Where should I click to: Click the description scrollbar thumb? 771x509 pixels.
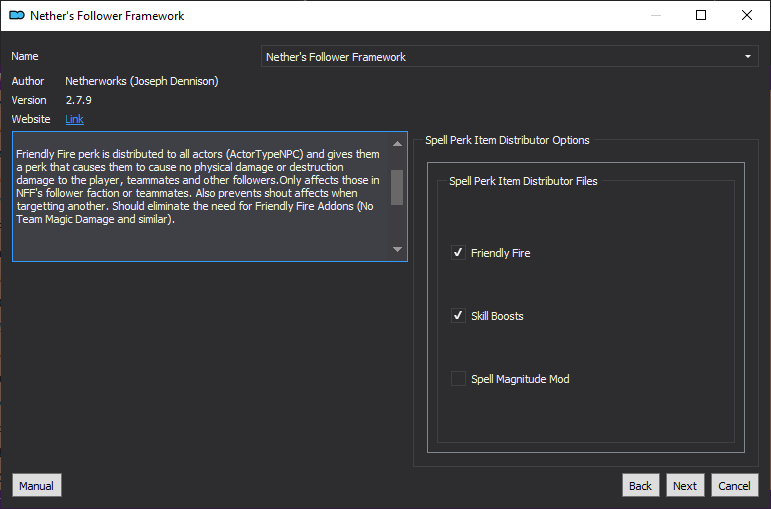pyautogui.click(x=397, y=187)
